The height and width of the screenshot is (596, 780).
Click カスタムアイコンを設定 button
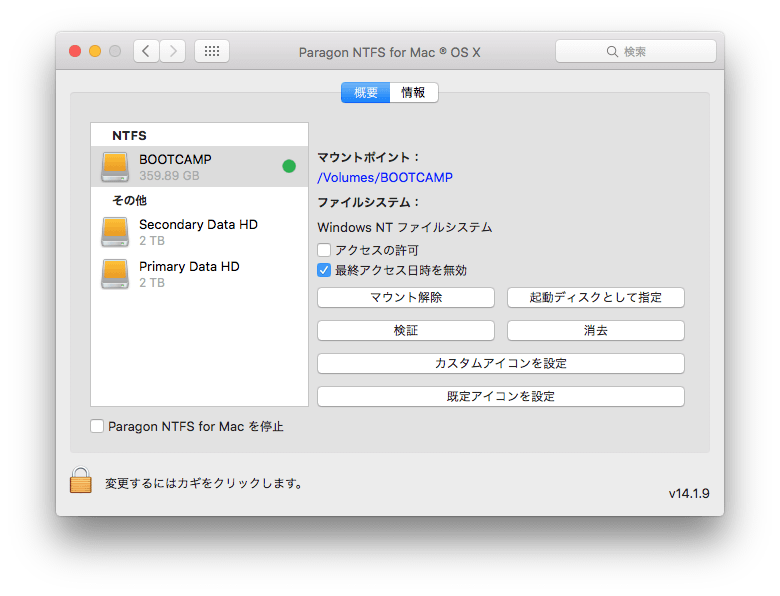(501, 364)
